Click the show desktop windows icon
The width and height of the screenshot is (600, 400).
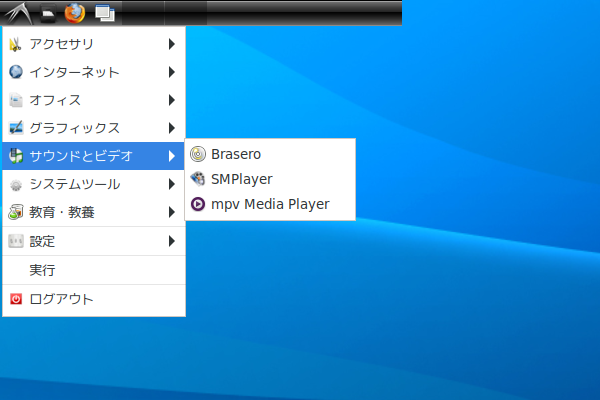click(x=105, y=13)
